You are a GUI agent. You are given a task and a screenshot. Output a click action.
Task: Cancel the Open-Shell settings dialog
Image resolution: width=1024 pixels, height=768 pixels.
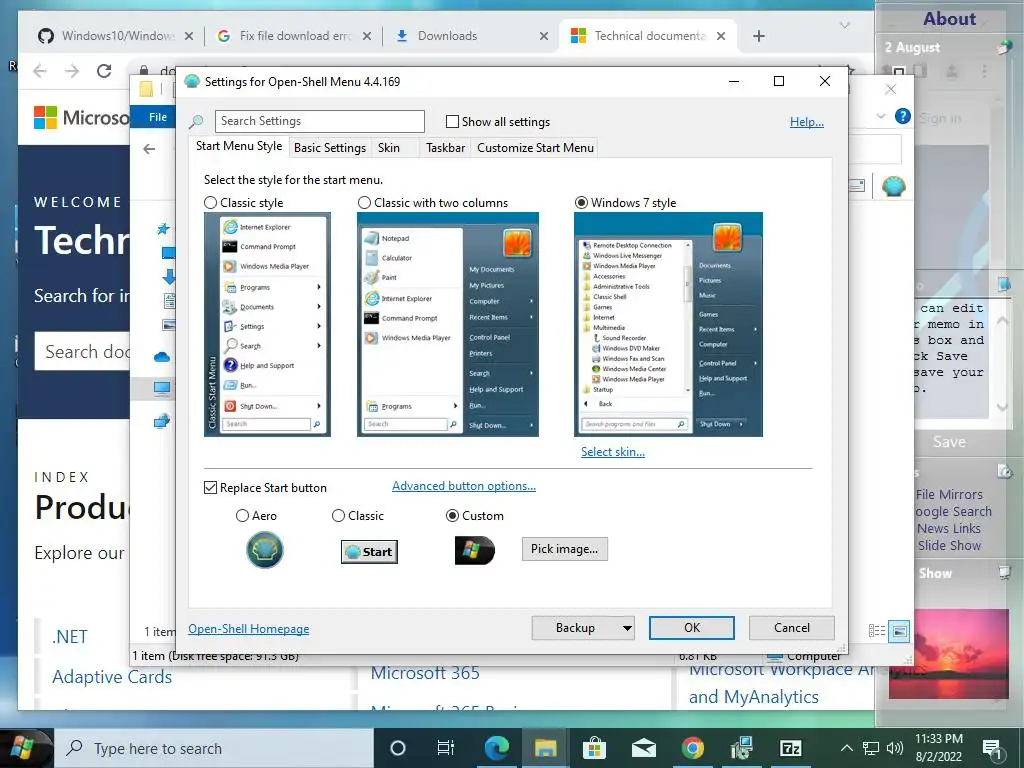[792, 628]
